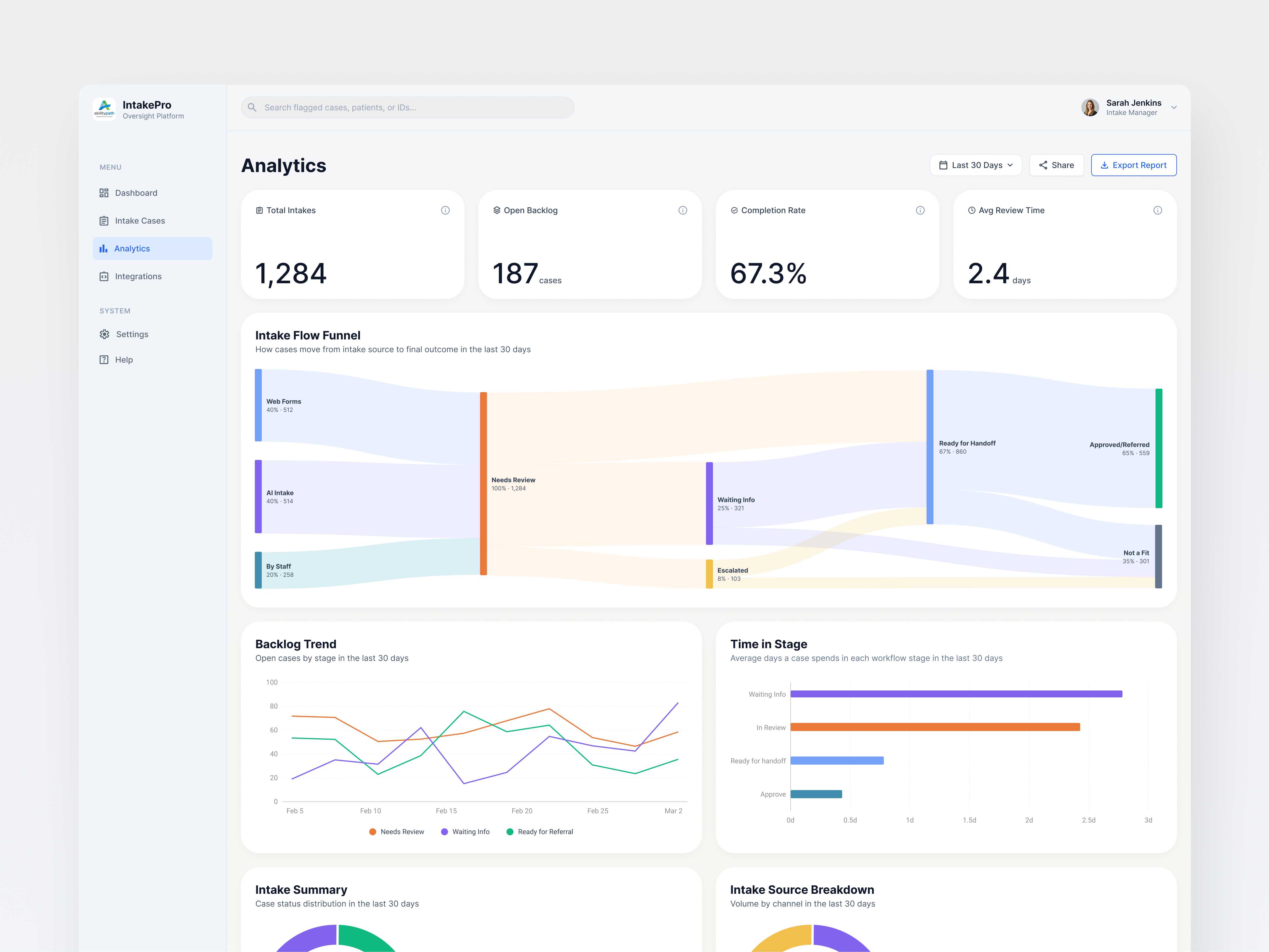Click the Integrations icon in sidebar
The height and width of the screenshot is (952, 1269).
click(104, 277)
